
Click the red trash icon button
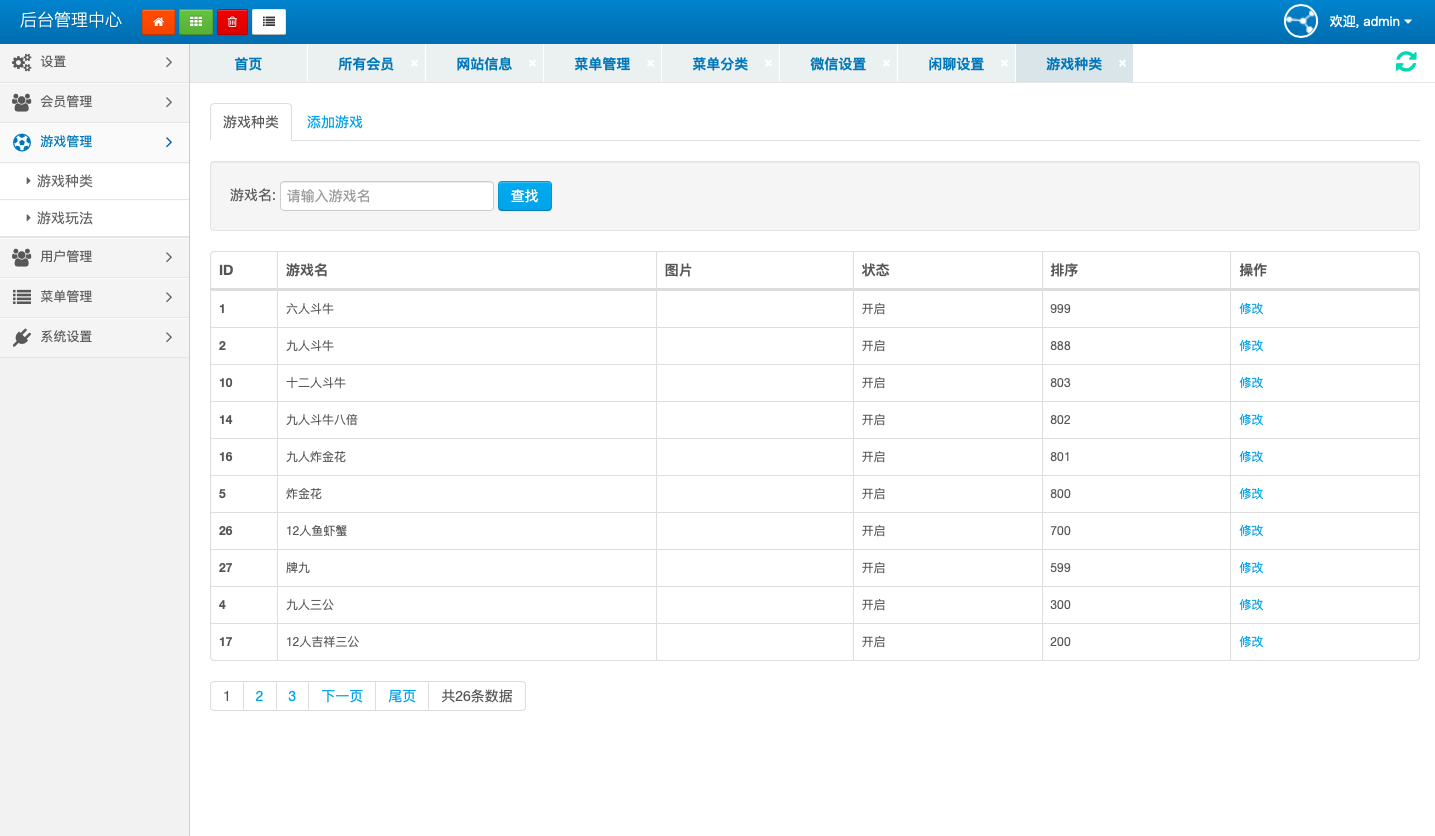tap(232, 22)
